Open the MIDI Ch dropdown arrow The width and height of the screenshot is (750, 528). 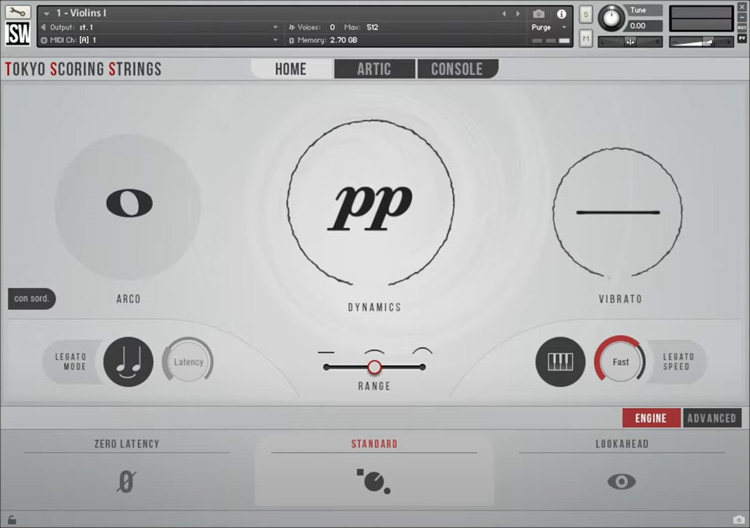[x=275, y=40]
